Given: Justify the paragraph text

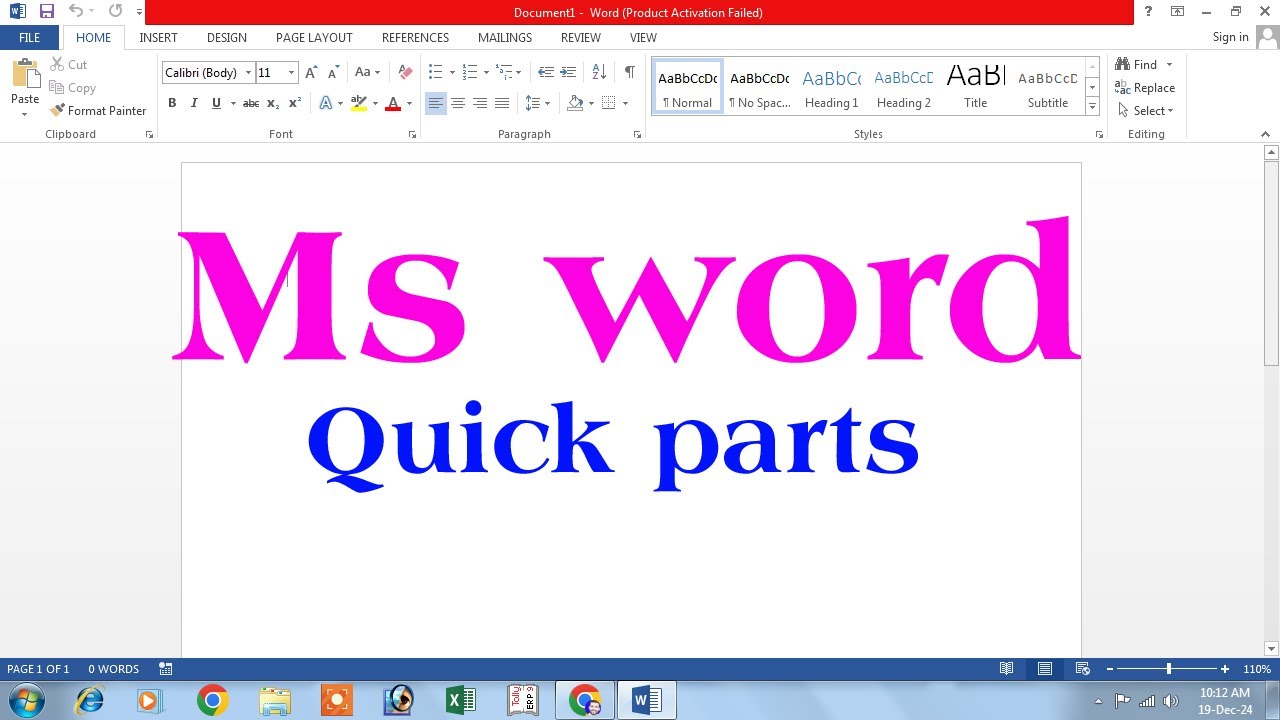Looking at the screenshot, I should coord(502,103).
